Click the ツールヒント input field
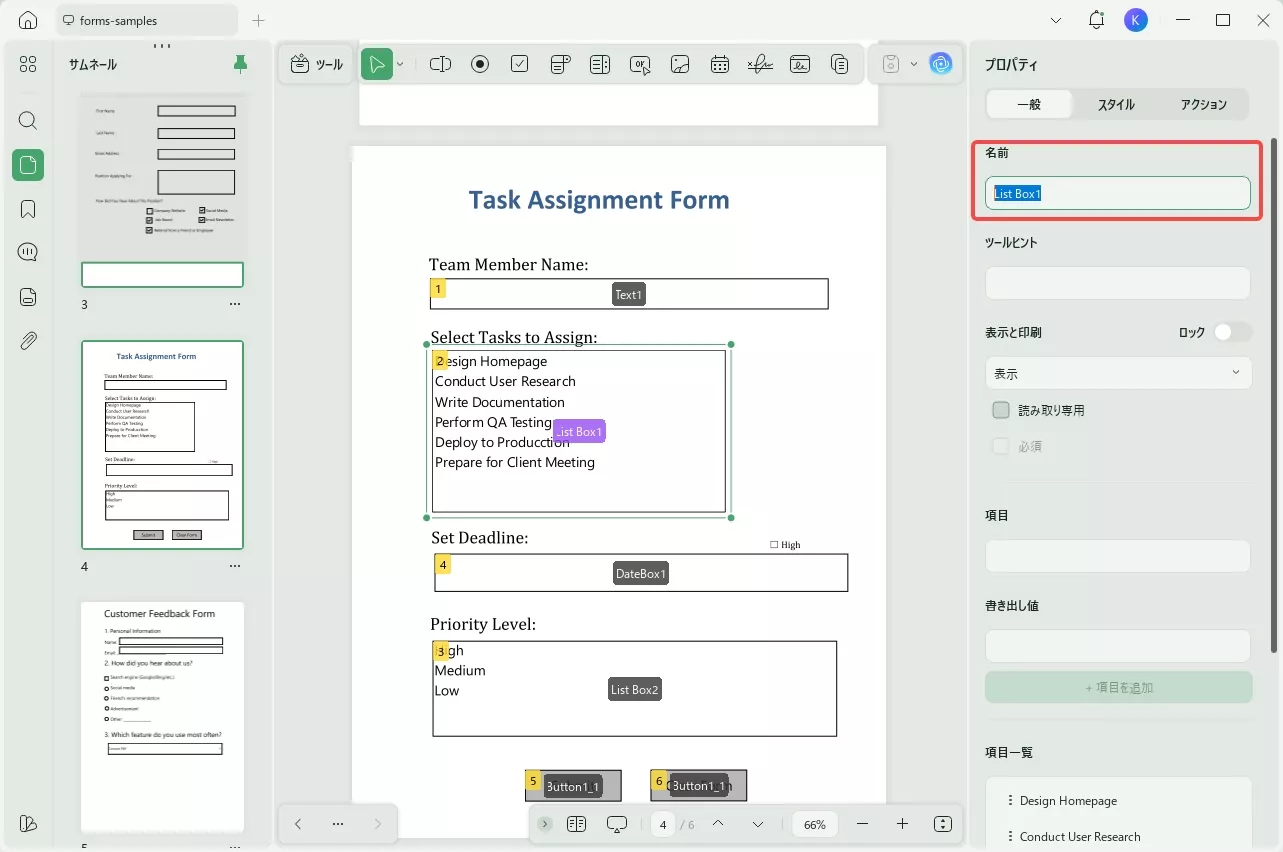The width and height of the screenshot is (1283, 852). click(x=1118, y=283)
